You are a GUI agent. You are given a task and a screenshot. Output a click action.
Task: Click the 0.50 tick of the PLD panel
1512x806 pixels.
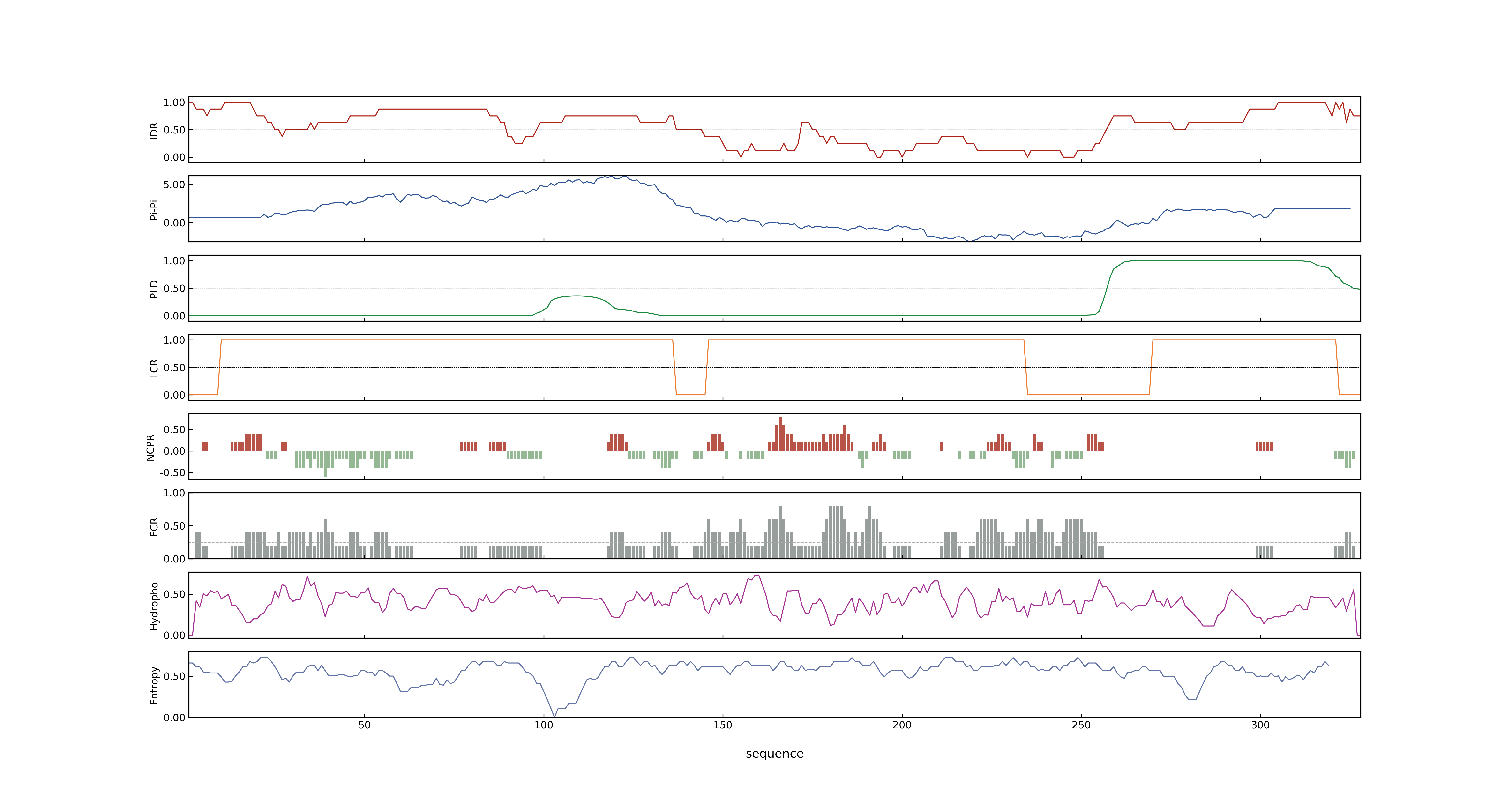174,288
